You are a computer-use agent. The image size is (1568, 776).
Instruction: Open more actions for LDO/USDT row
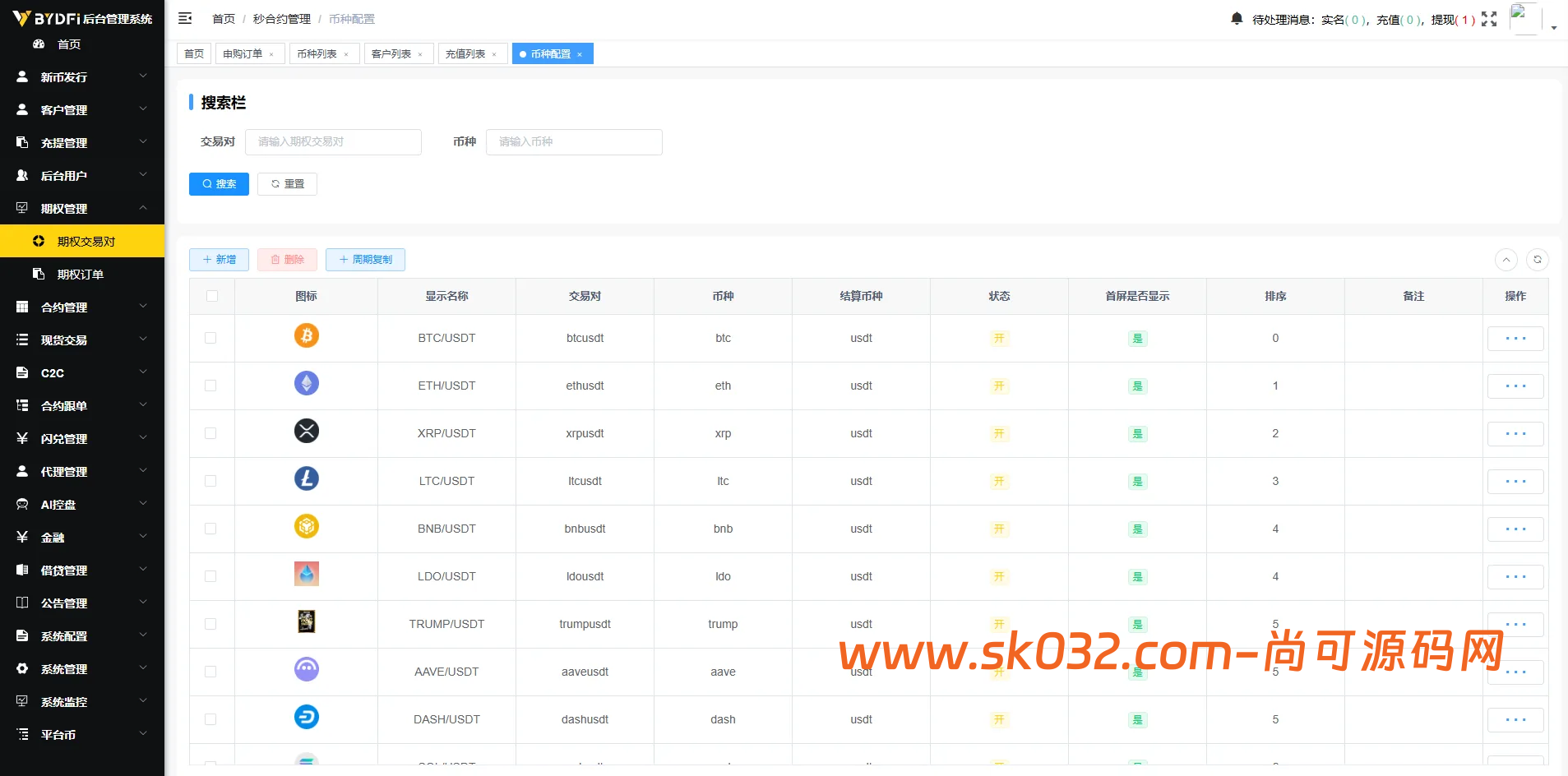pyautogui.click(x=1515, y=577)
